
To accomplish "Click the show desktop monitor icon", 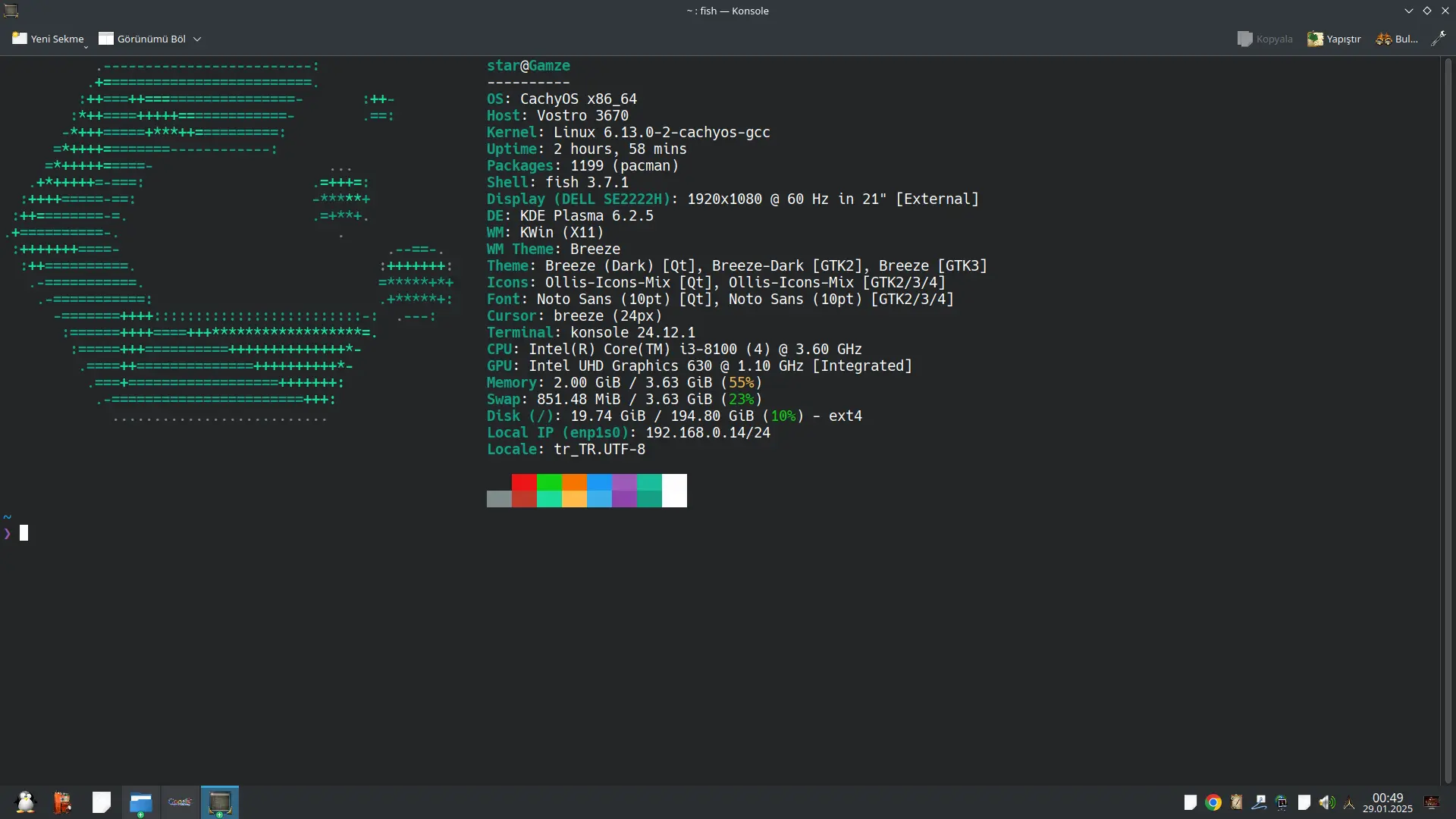I will pos(1432,802).
